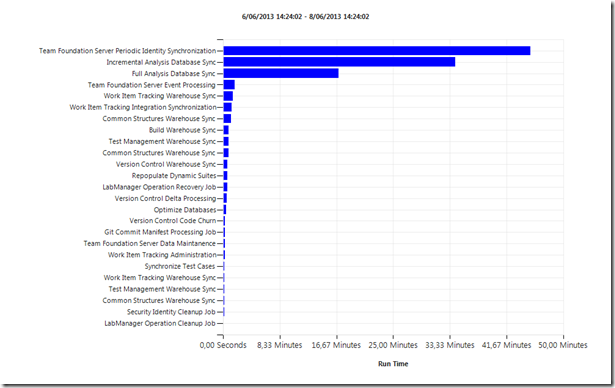Click the 'Team Foundation Server Periodic Identity Synchronization' label
The height and width of the screenshot is (388, 615).
127,51
